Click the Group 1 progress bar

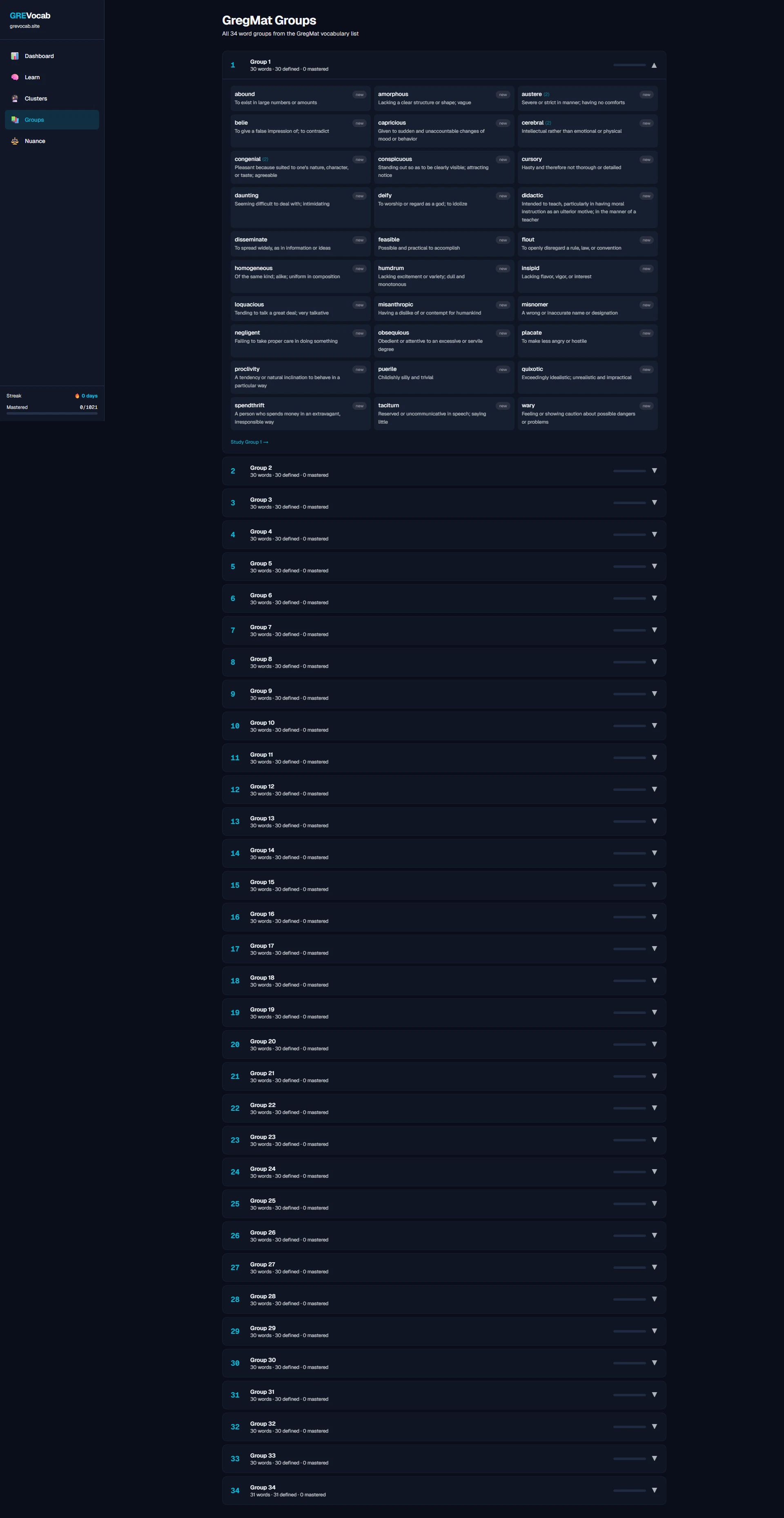629,65
